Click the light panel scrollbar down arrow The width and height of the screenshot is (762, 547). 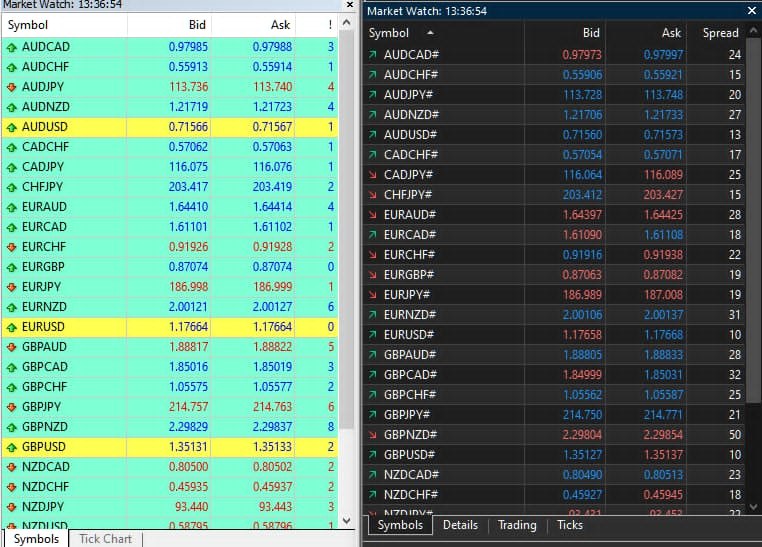coord(346,520)
